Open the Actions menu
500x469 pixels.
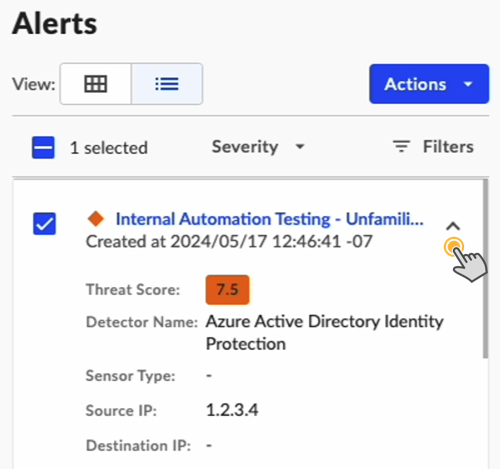429,84
